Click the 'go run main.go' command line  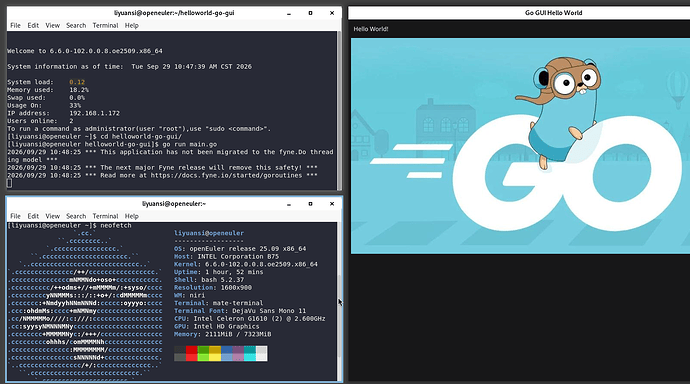click(112, 144)
